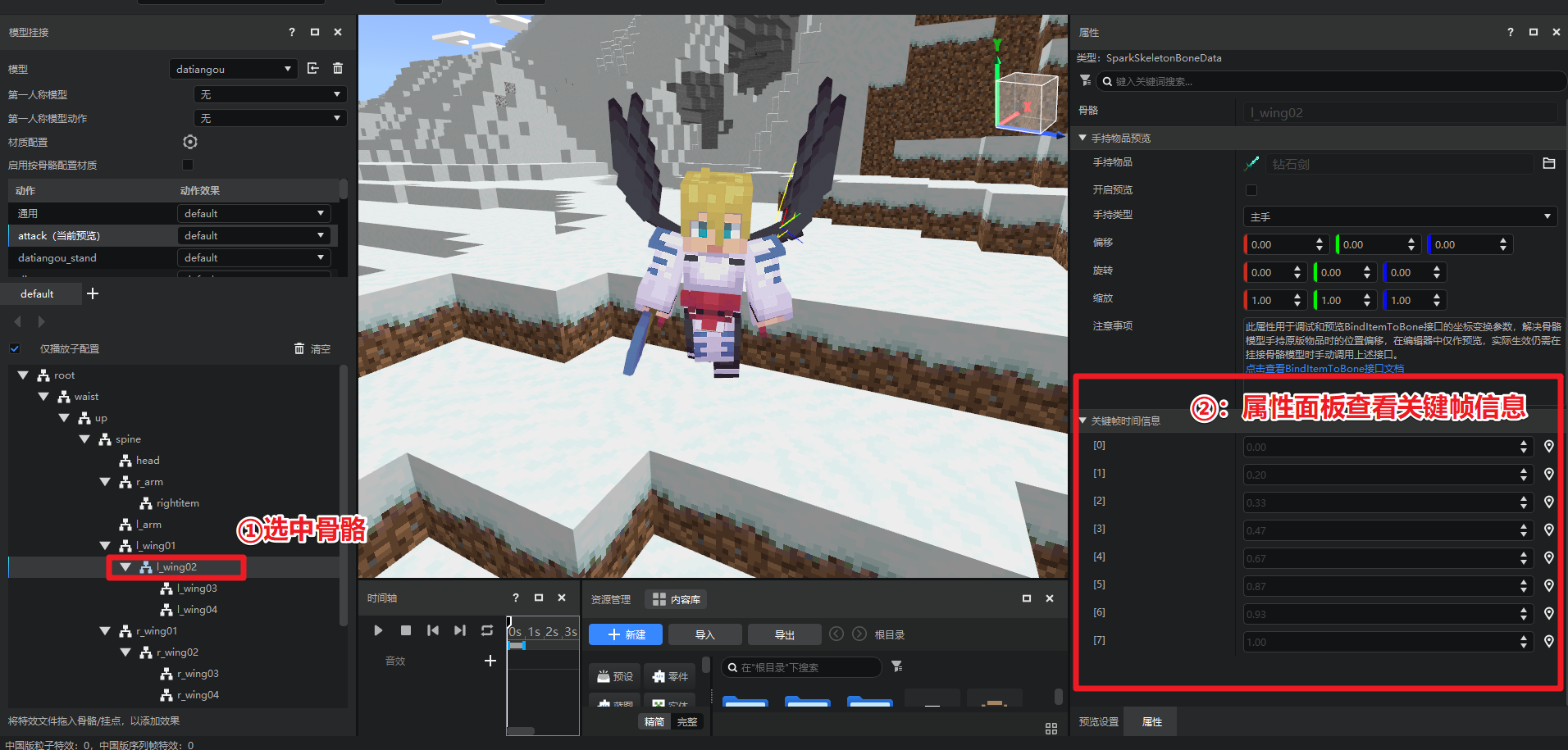Click the property keyword search field

[1331, 81]
